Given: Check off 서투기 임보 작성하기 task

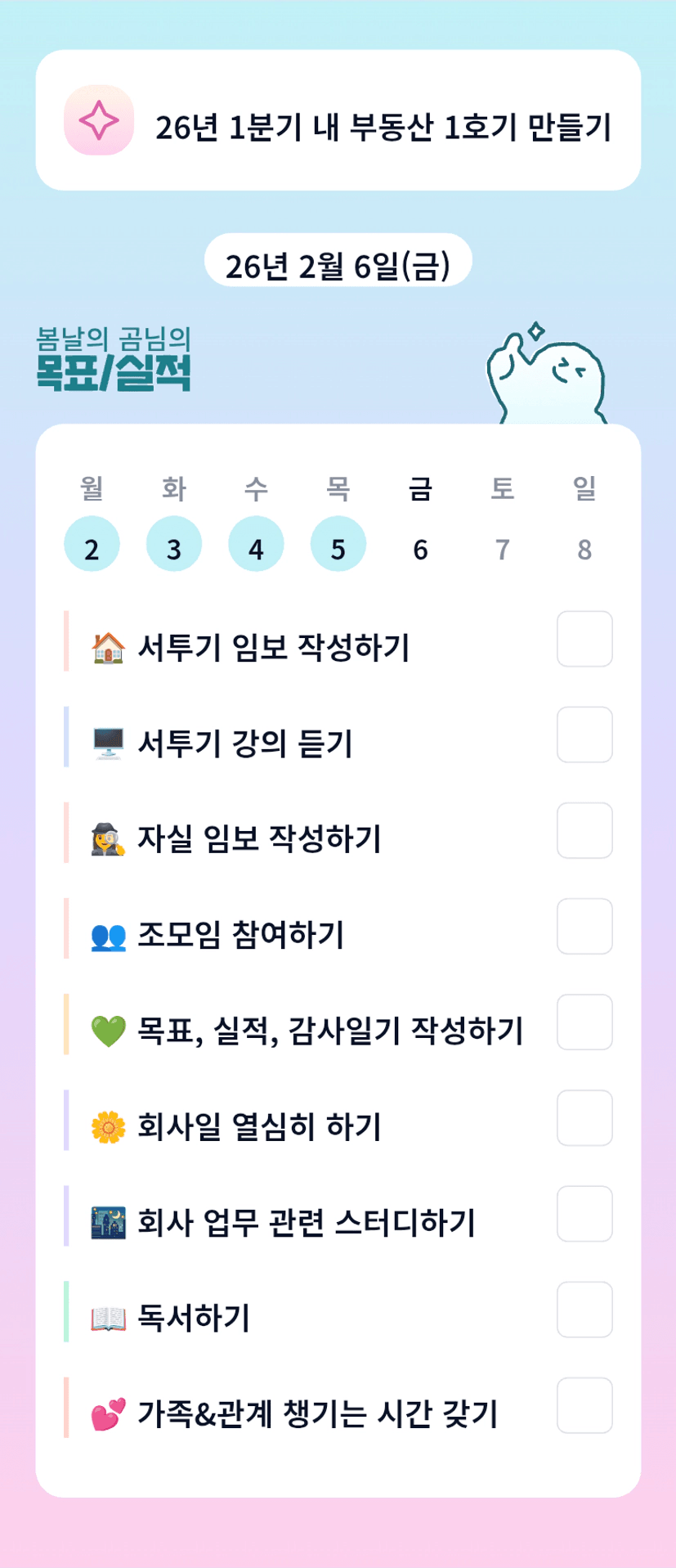Looking at the screenshot, I should click(584, 639).
